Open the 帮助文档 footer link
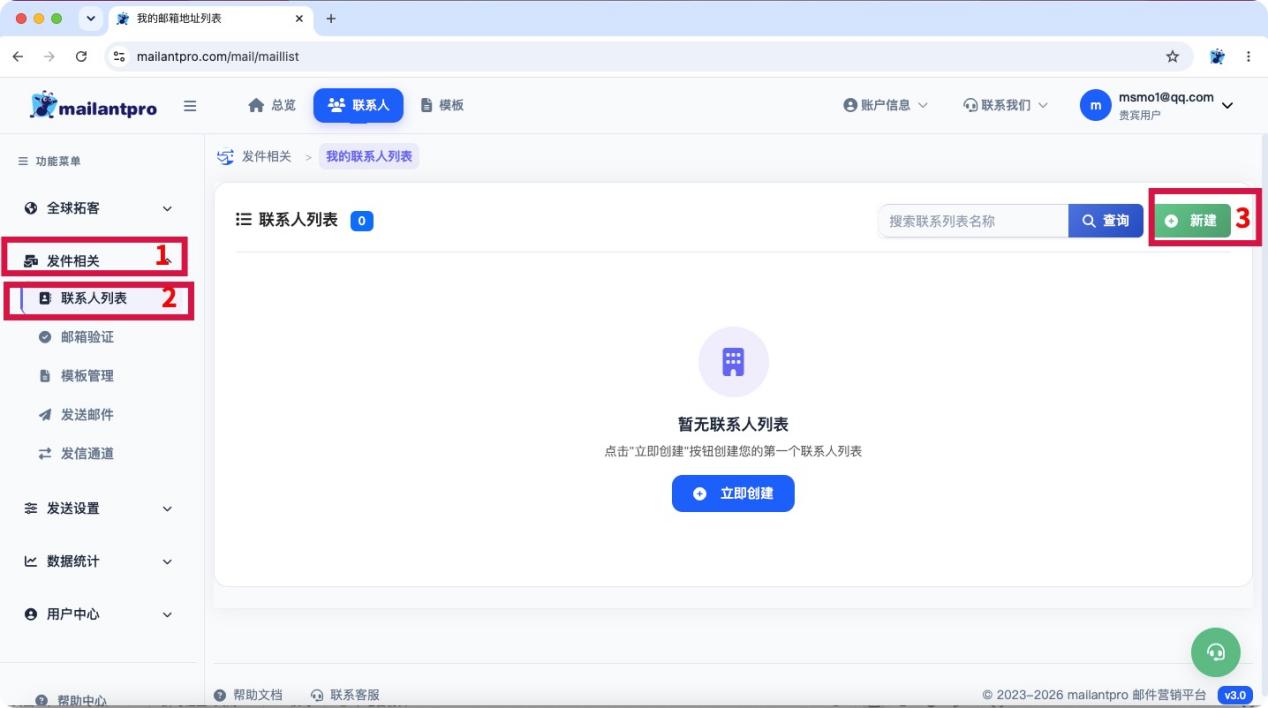Viewport: 1268px width, 708px height. (x=249, y=695)
